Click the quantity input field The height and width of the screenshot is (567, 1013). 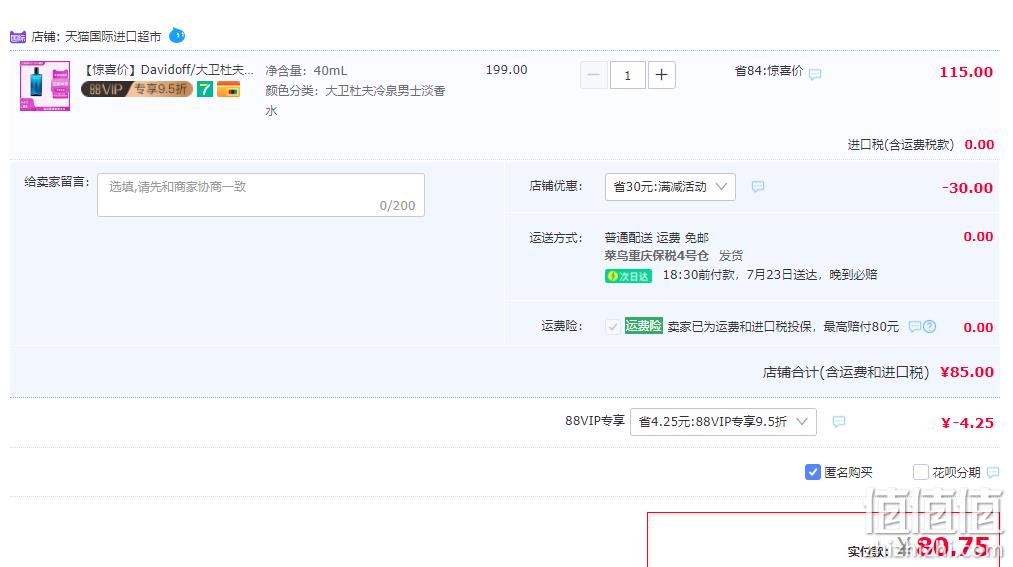[627, 75]
